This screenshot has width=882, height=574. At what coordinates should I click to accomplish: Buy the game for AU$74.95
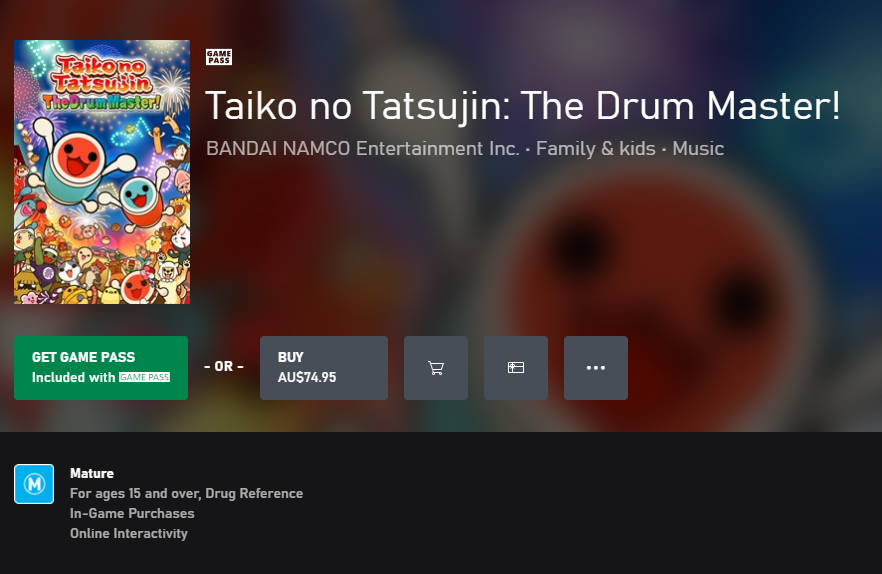click(x=323, y=368)
